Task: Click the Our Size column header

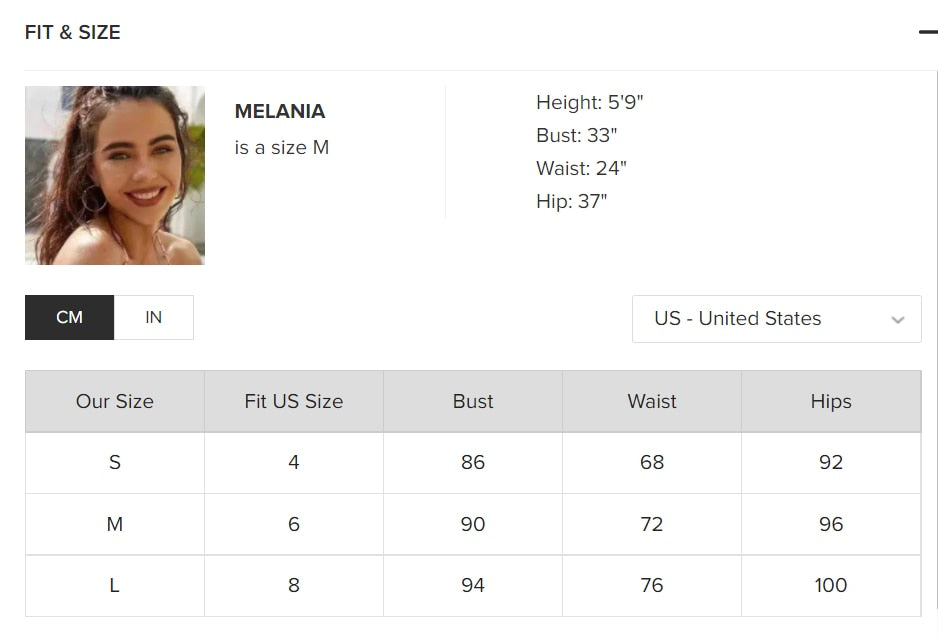Action: [115, 401]
